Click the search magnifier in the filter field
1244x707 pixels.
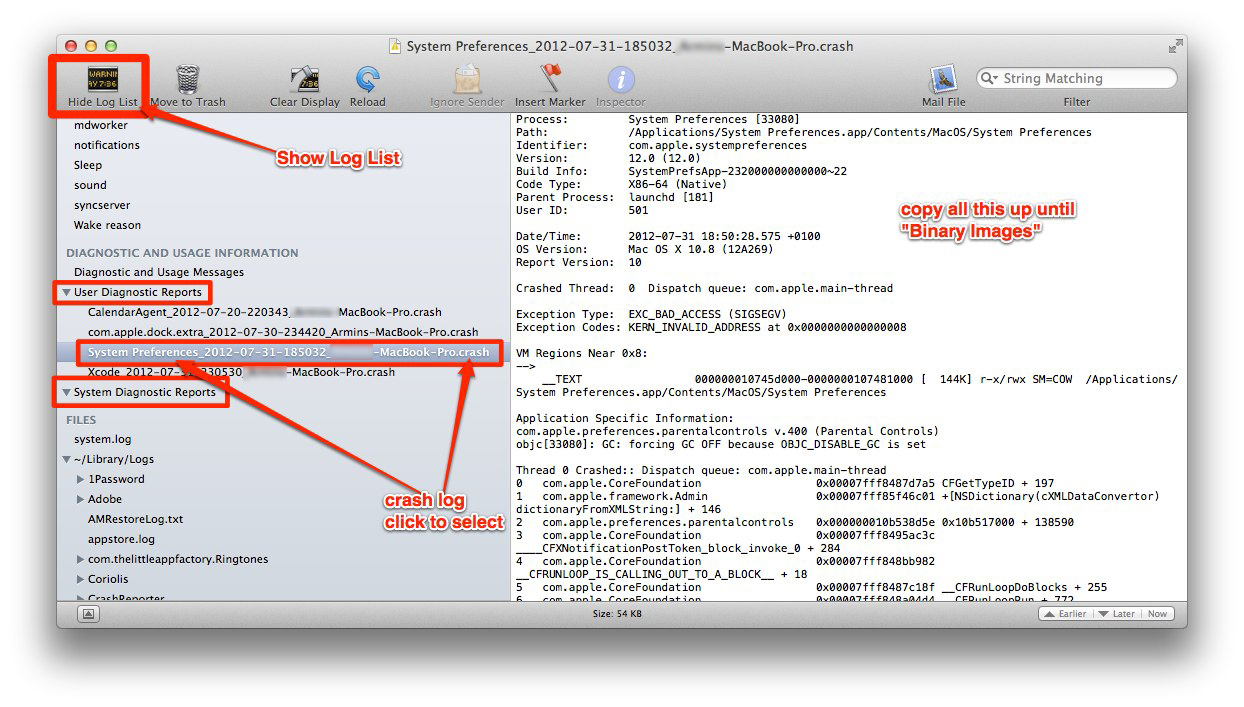(x=989, y=78)
